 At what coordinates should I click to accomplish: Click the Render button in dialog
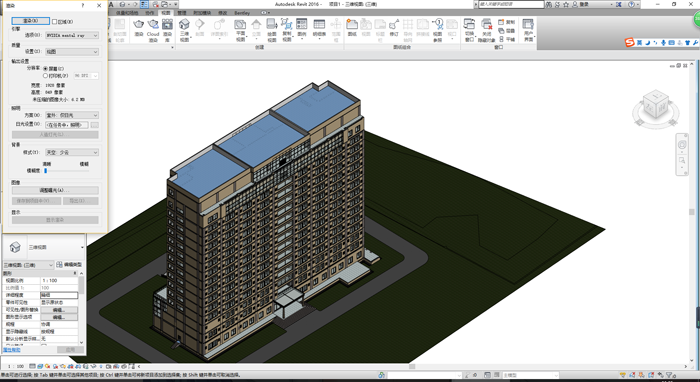point(30,21)
